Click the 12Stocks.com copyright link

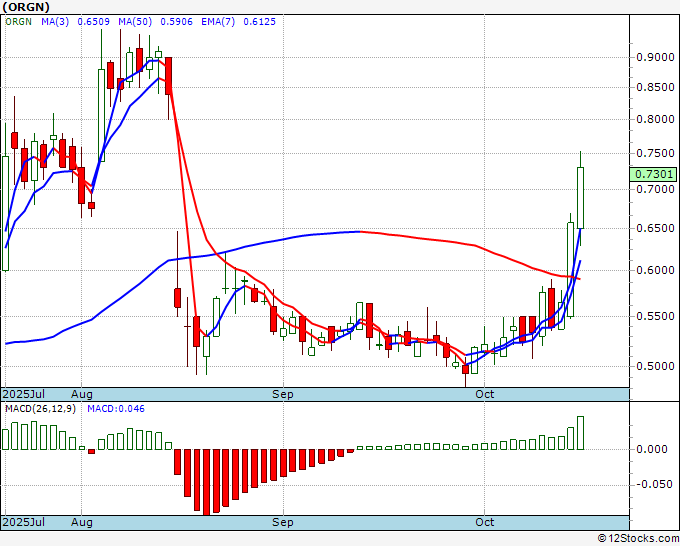(638, 539)
